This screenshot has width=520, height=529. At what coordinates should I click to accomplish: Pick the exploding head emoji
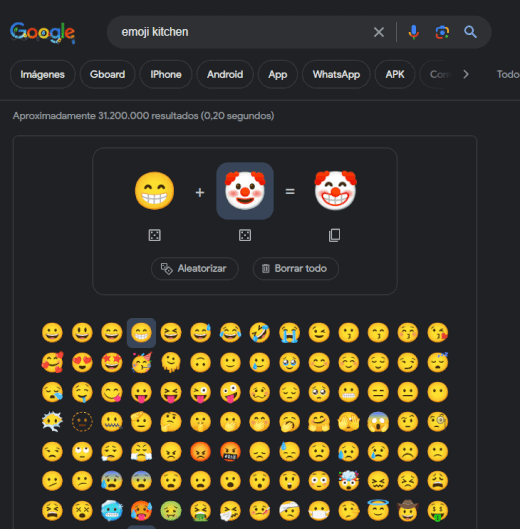349,480
